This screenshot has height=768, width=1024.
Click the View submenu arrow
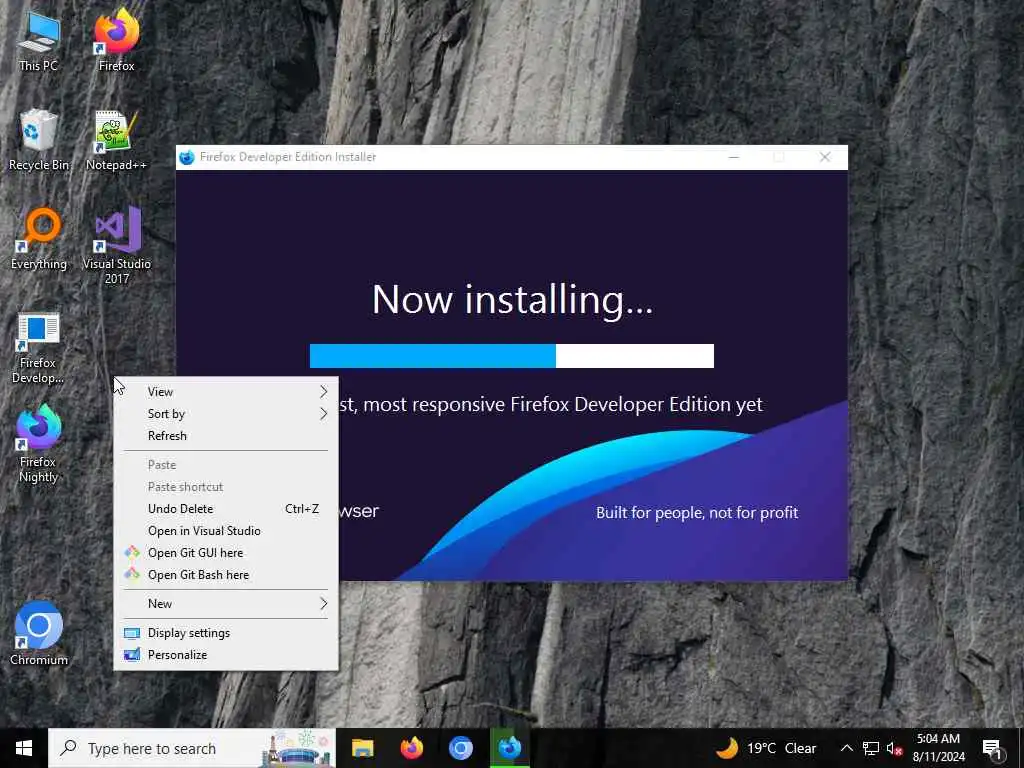[323, 392]
